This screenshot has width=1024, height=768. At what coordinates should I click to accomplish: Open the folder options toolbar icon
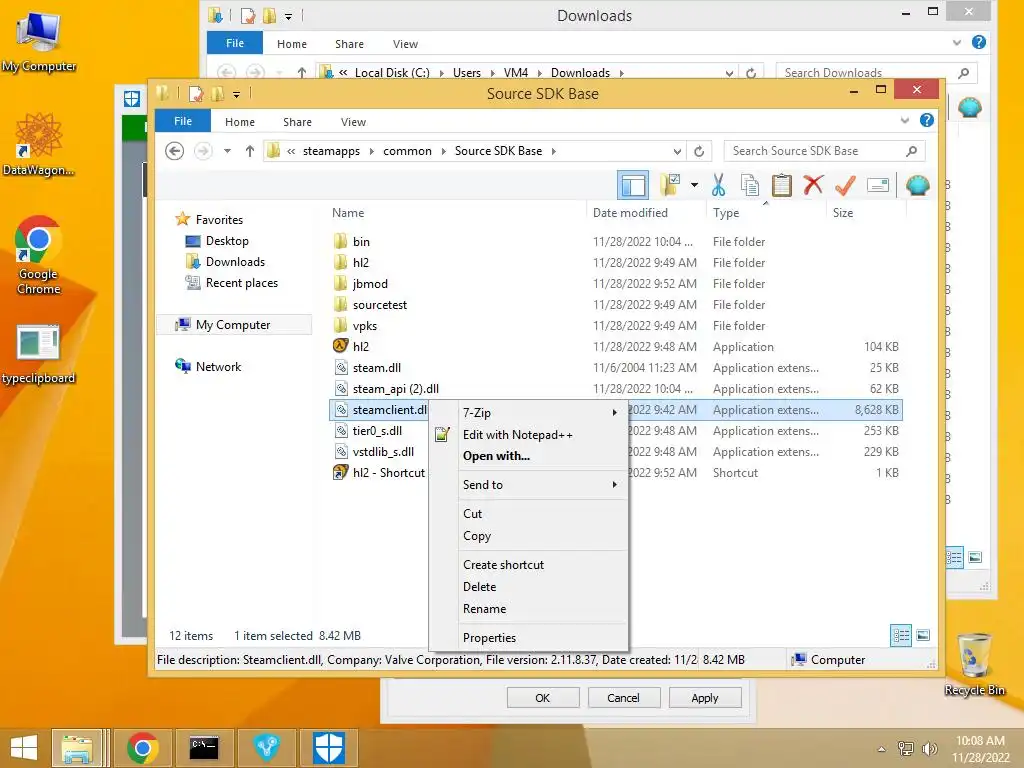[670, 185]
